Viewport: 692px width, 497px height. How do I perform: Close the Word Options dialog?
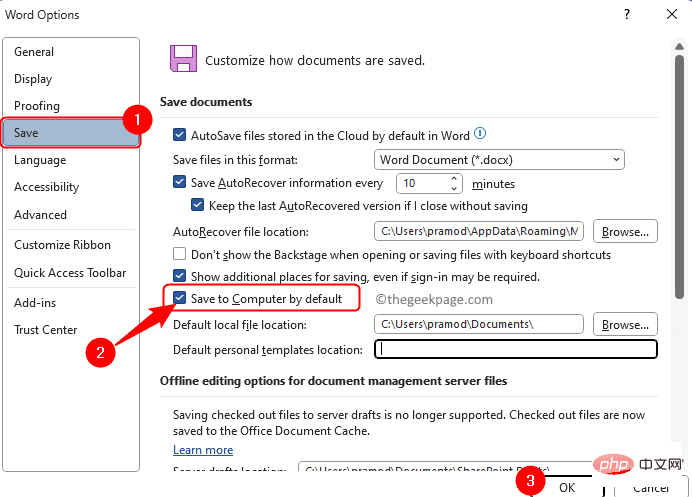coord(672,14)
